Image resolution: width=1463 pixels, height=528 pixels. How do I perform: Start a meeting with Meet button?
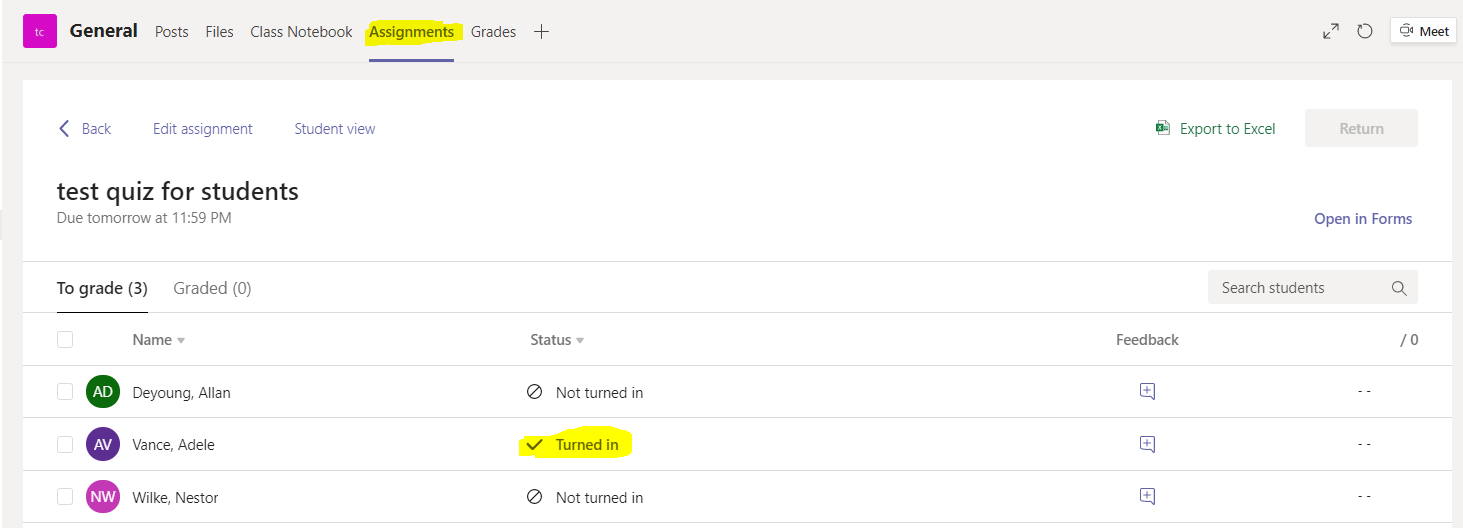tap(1423, 31)
